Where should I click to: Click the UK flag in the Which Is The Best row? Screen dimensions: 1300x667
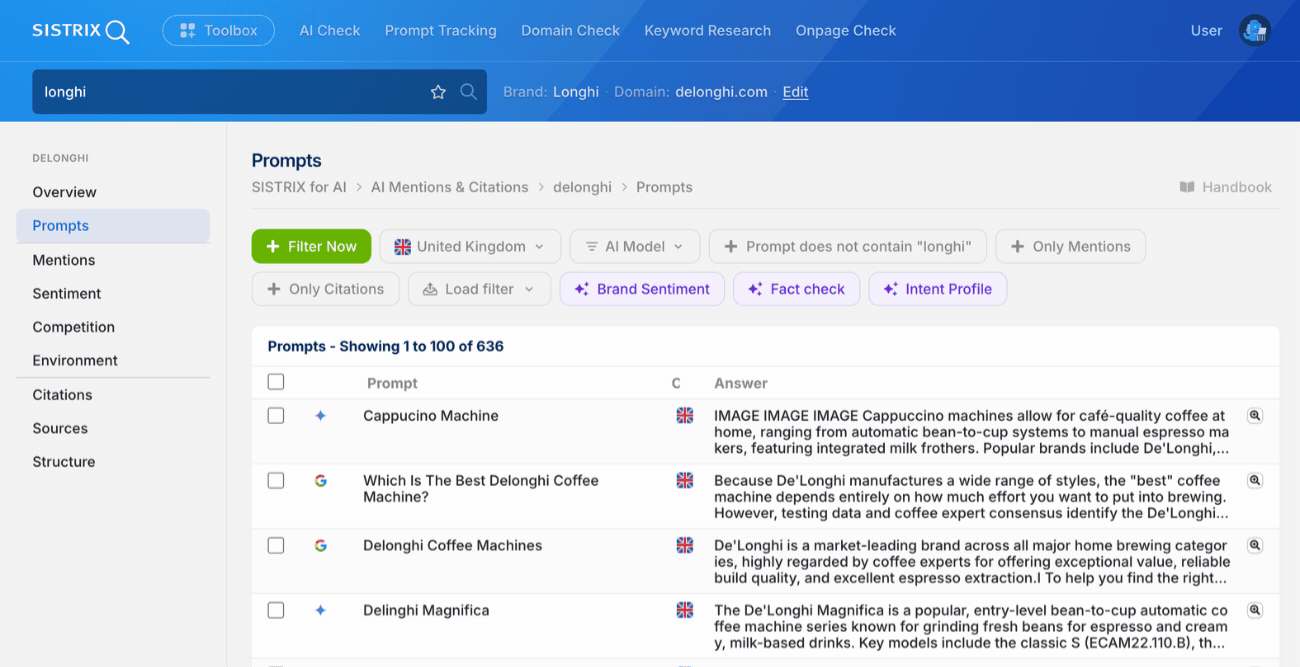(684, 480)
